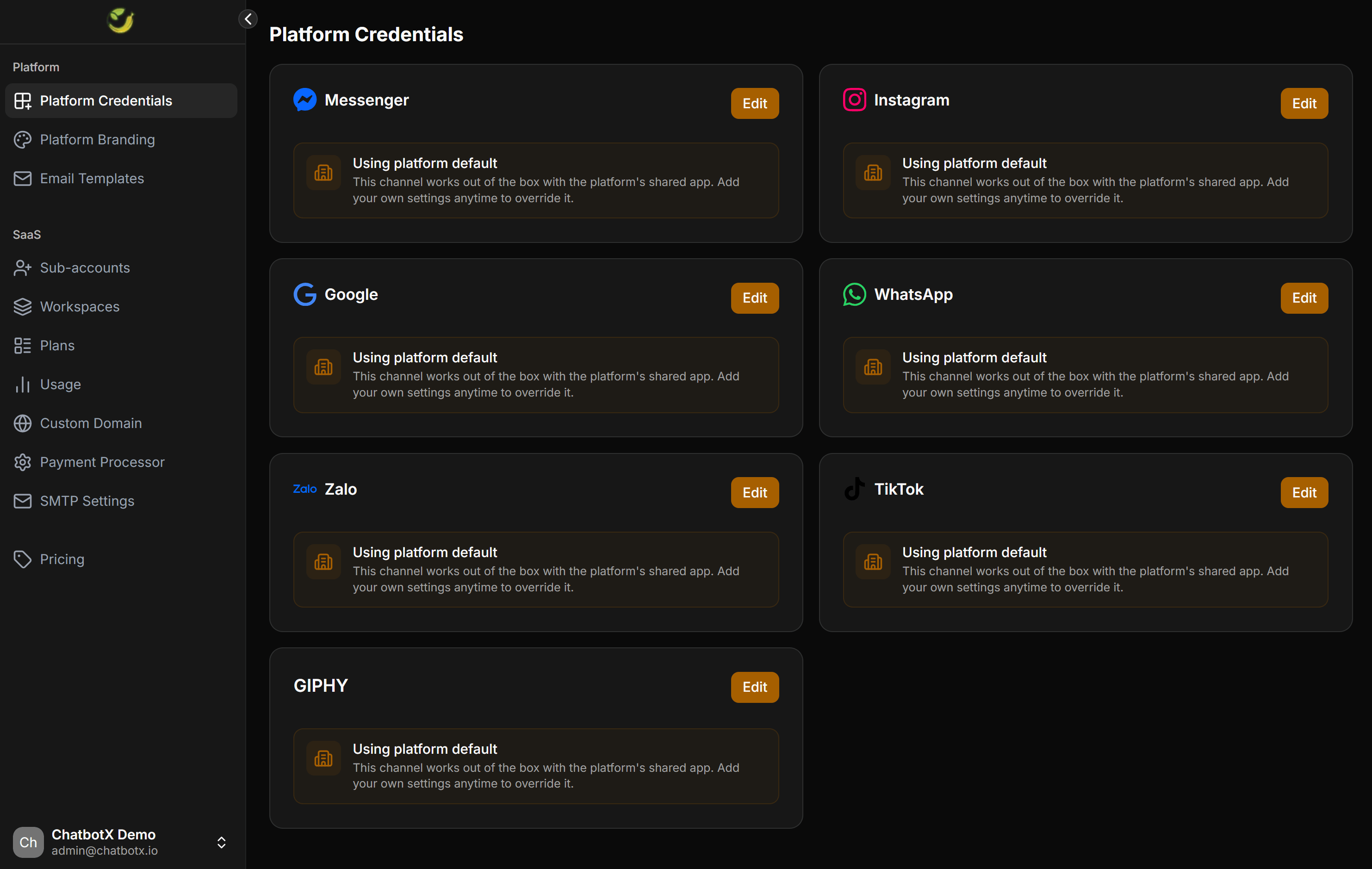Click the Plans list icon
The image size is (1372, 869).
point(23,345)
